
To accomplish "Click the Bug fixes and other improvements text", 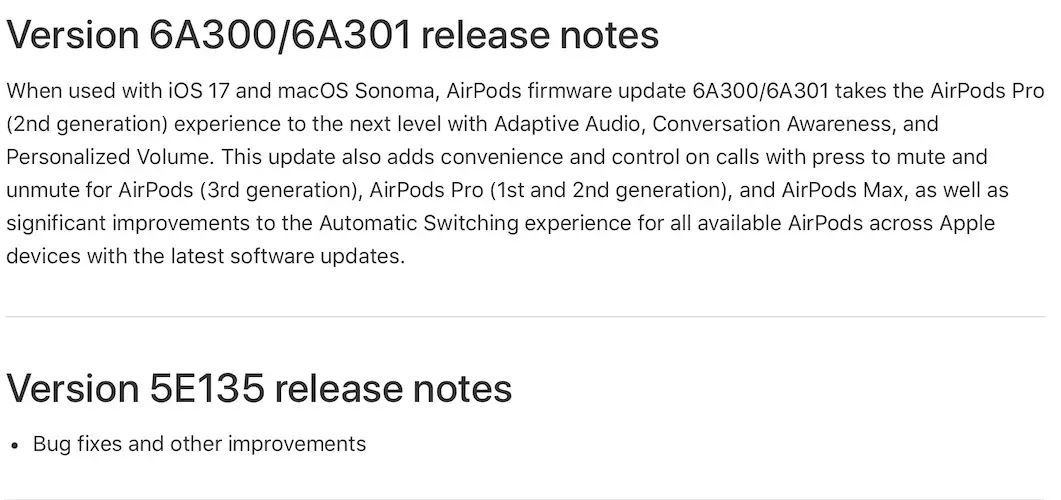I will coord(199,443).
